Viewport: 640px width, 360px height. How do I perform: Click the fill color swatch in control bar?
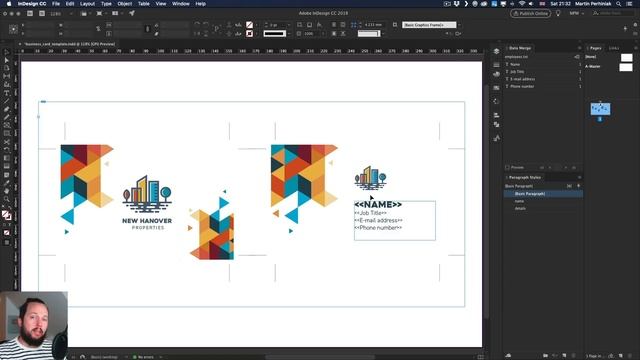(x=249, y=25)
